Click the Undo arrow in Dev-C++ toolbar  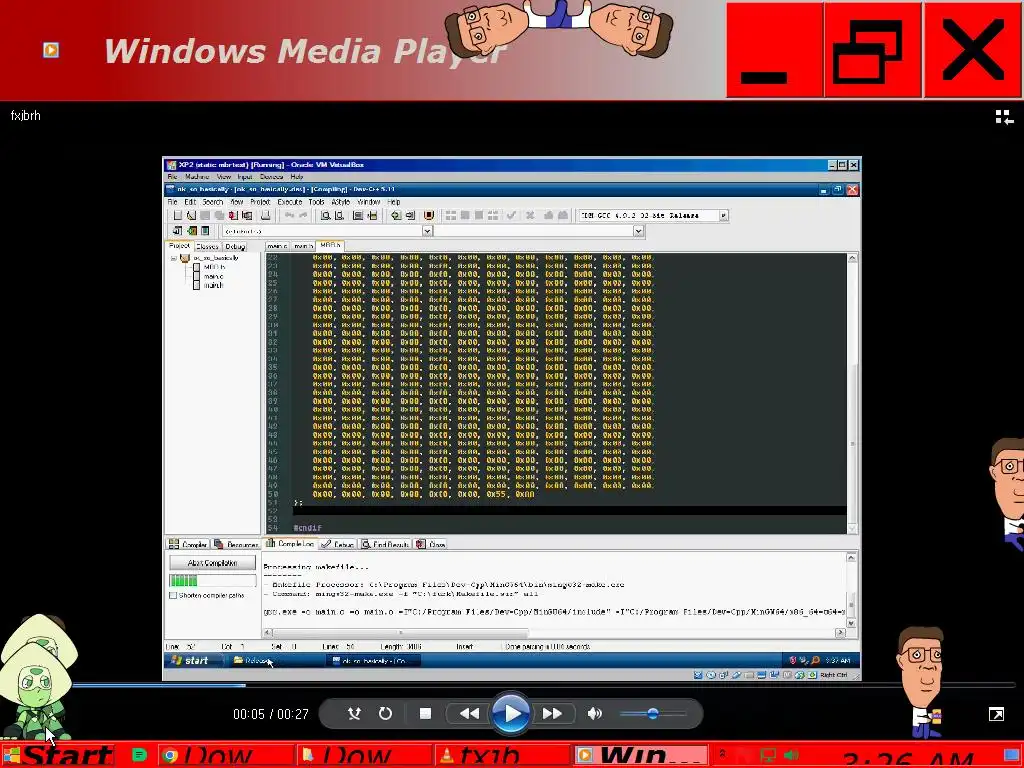point(289,216)
